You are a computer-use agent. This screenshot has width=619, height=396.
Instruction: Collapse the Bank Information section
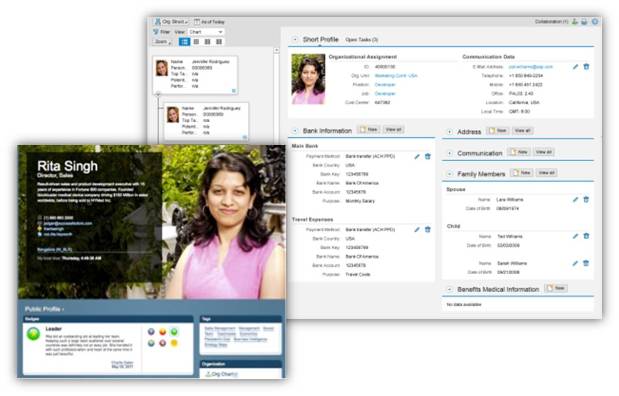[x=295, y=131]
